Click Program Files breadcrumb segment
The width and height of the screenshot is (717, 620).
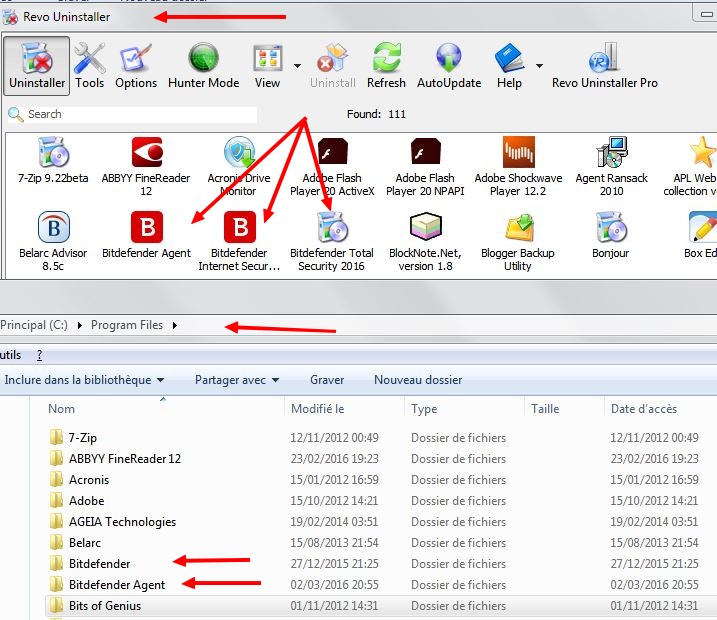click(x=127, y=325)
